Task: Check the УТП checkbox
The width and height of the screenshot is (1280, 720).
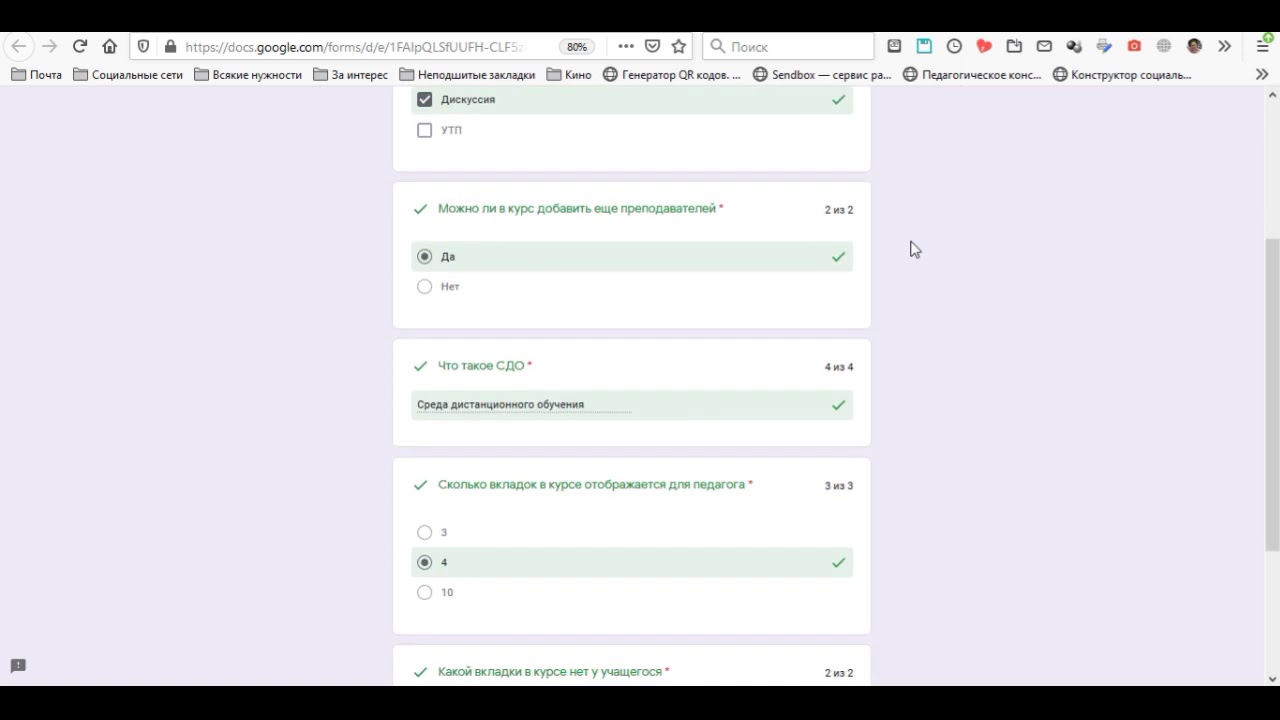Action: (x=425, y=130)
